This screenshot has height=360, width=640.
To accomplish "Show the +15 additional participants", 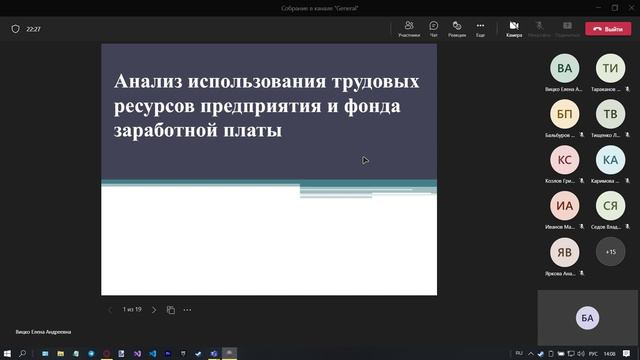I will (610, 252).
